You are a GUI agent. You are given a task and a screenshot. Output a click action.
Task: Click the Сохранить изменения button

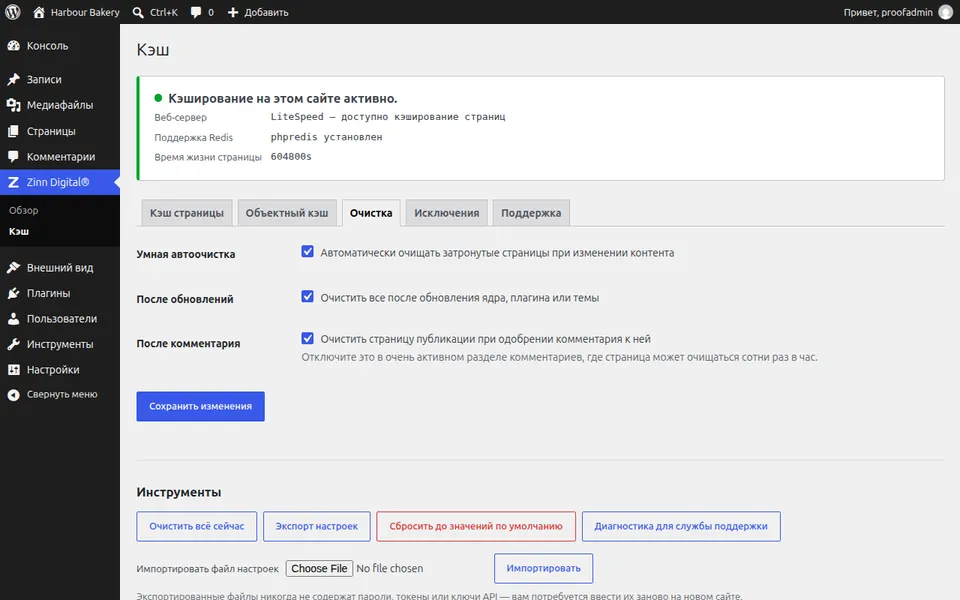[x=200, y=407]
